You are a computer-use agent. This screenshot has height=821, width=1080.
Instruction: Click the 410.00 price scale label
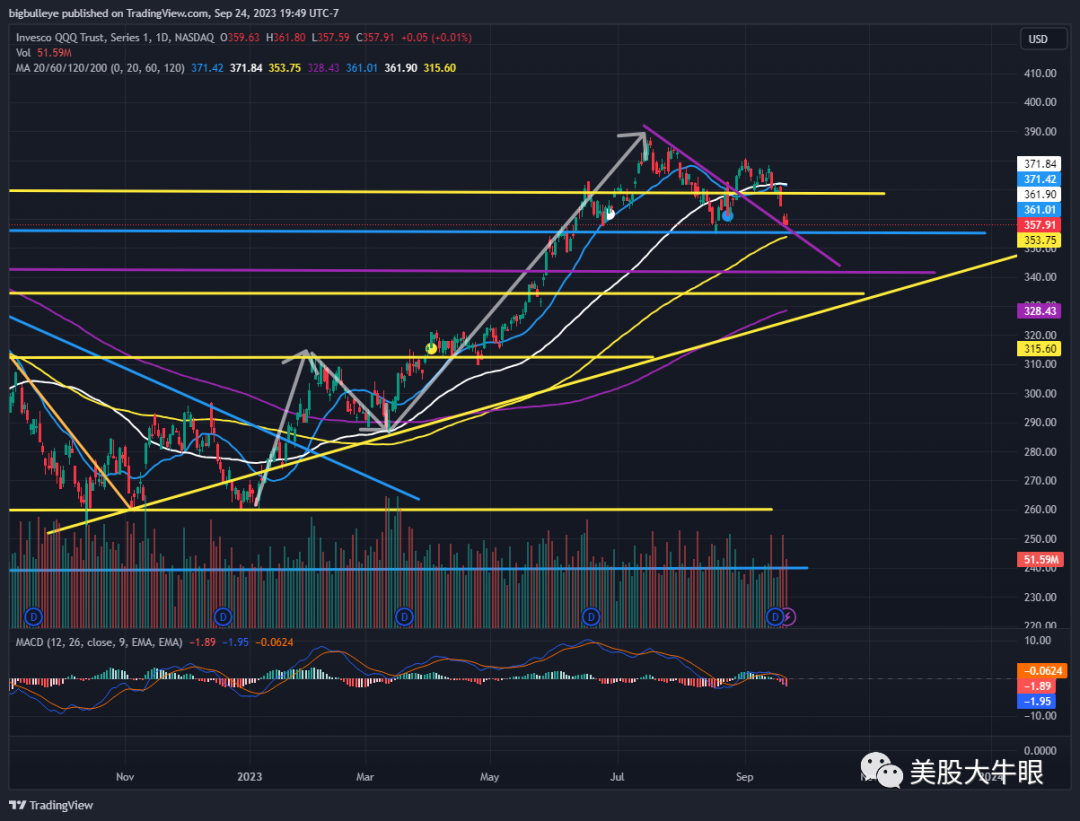[1040, 73]
